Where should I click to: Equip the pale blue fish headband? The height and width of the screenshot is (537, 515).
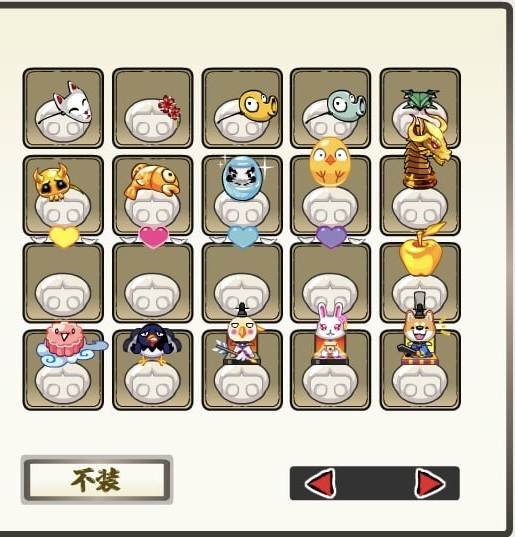pyautogui.click(x=330, y=108)
